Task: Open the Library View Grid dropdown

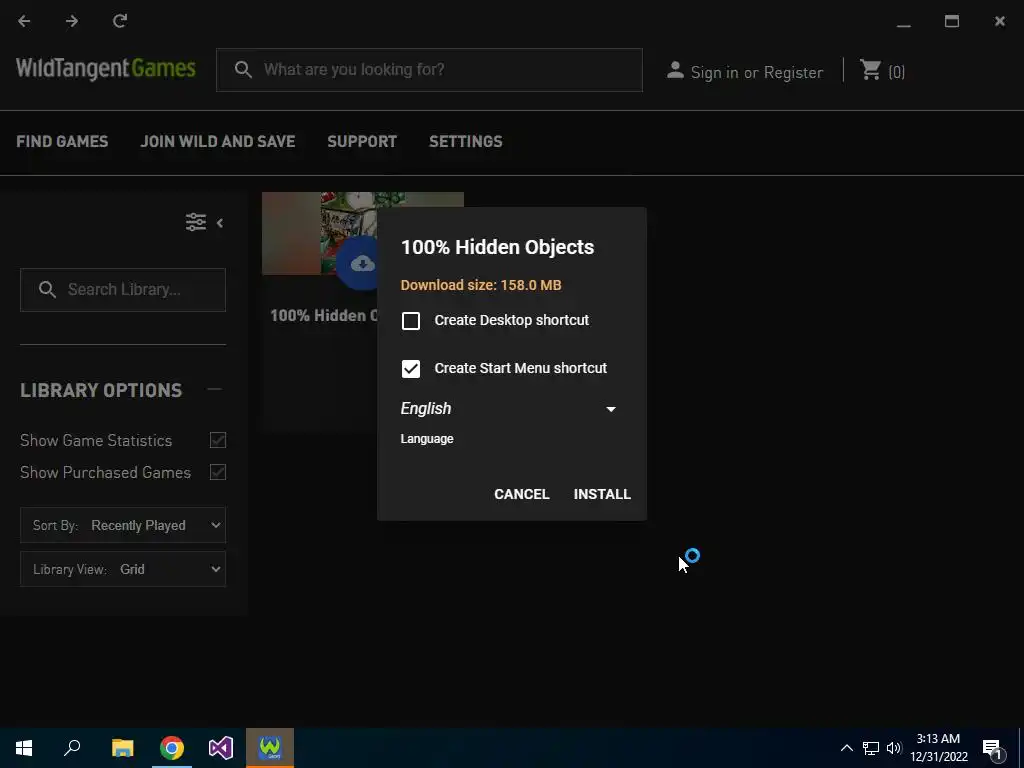Action: coord(123,569)
